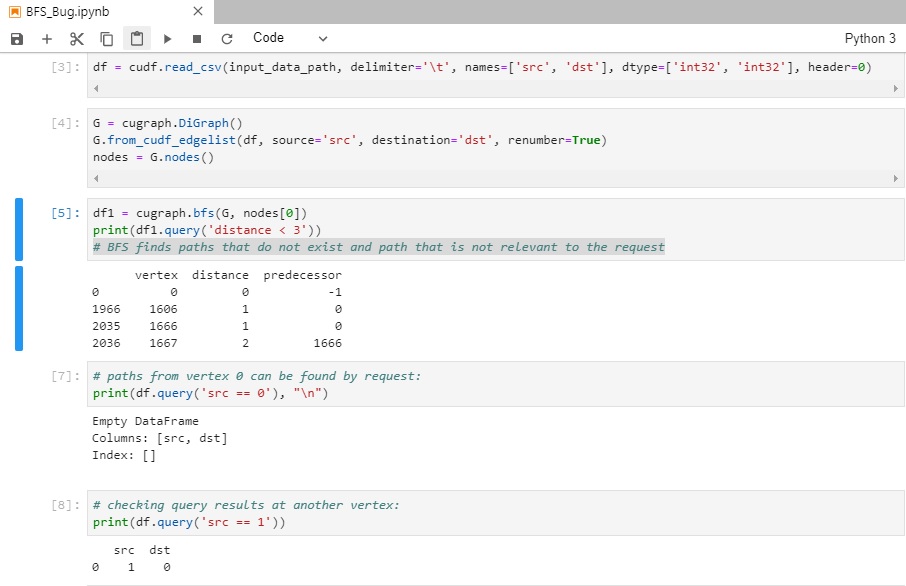
Task: Copy the selected cells
Action: (106, 38)
